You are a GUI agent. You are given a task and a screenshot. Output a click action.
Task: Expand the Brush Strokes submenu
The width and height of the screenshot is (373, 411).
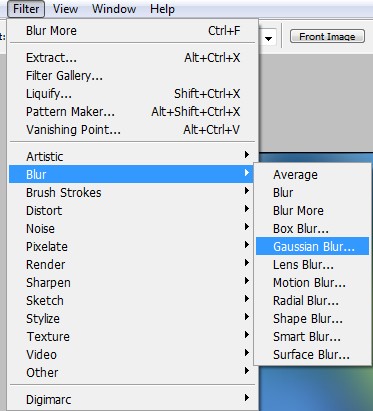[x=131, y=192]
